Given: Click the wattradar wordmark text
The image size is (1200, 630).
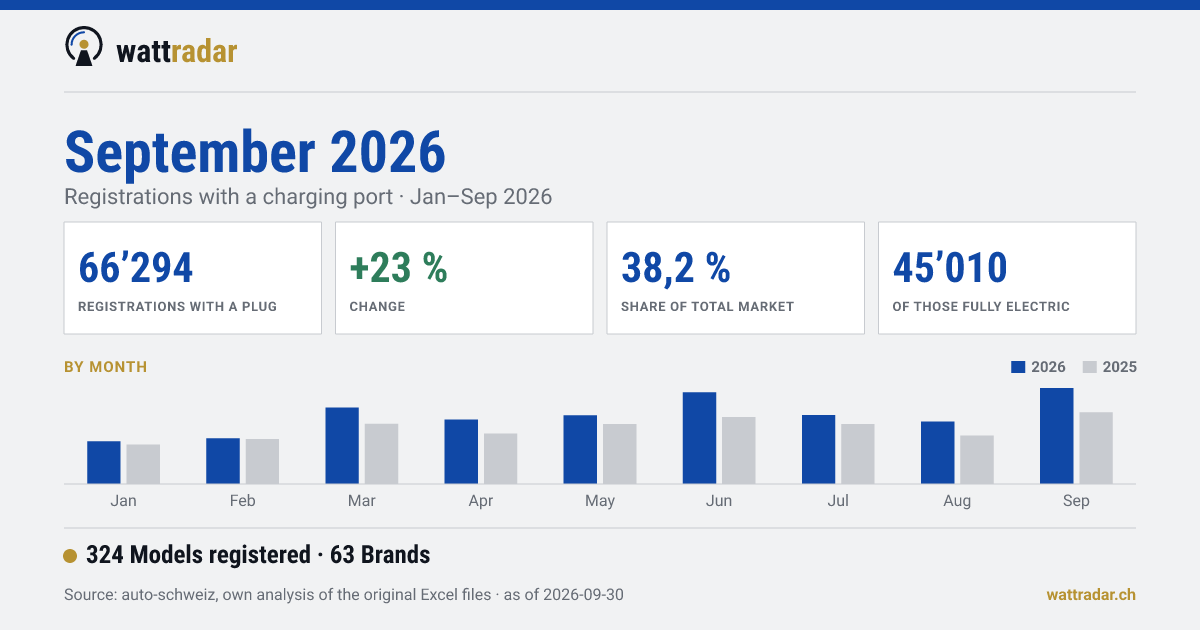Looking at the screenshot, I should tap(177, 50).
